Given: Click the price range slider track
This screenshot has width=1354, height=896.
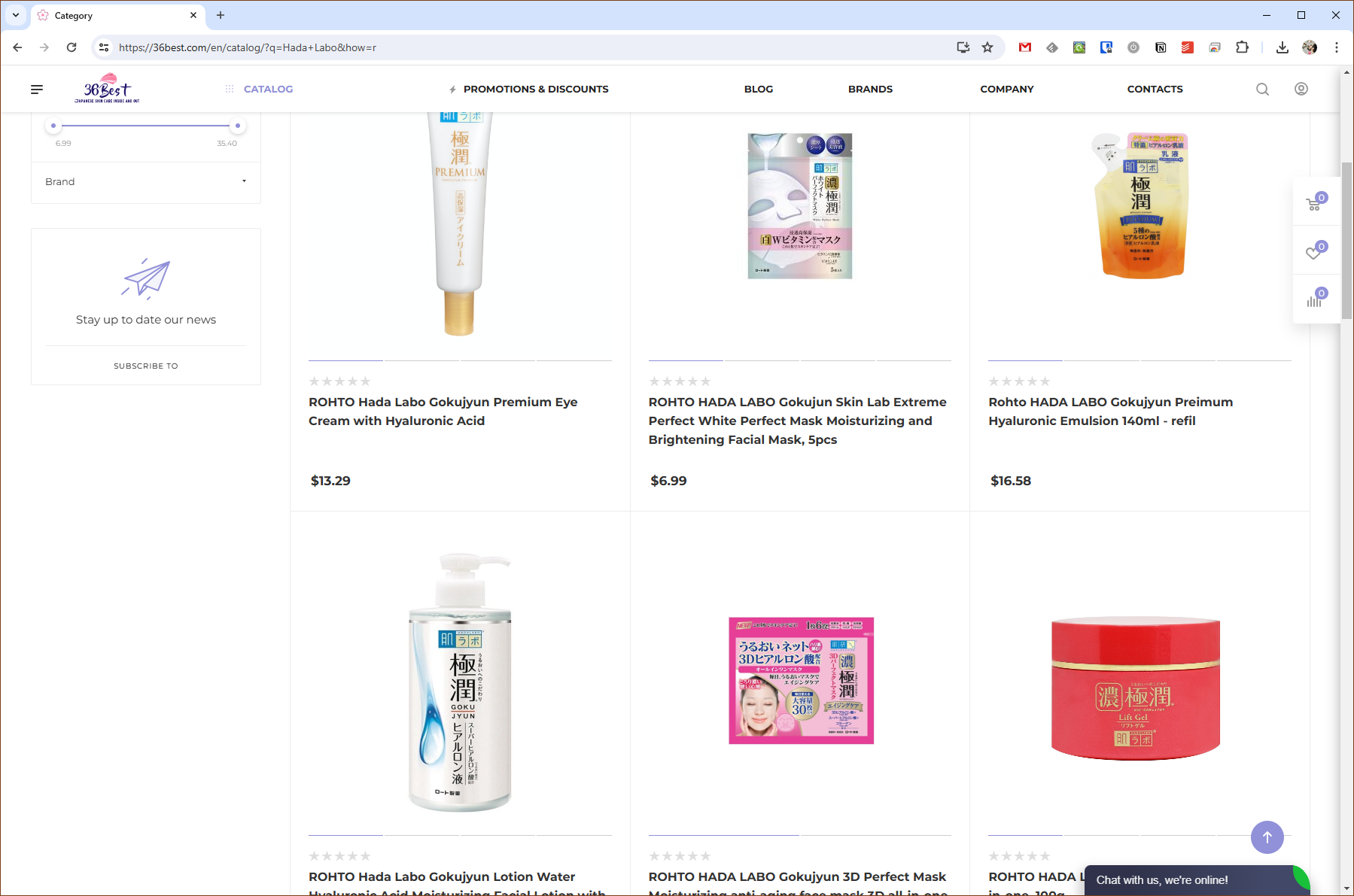Looking at the screenshot, I should tap(145, 126).
